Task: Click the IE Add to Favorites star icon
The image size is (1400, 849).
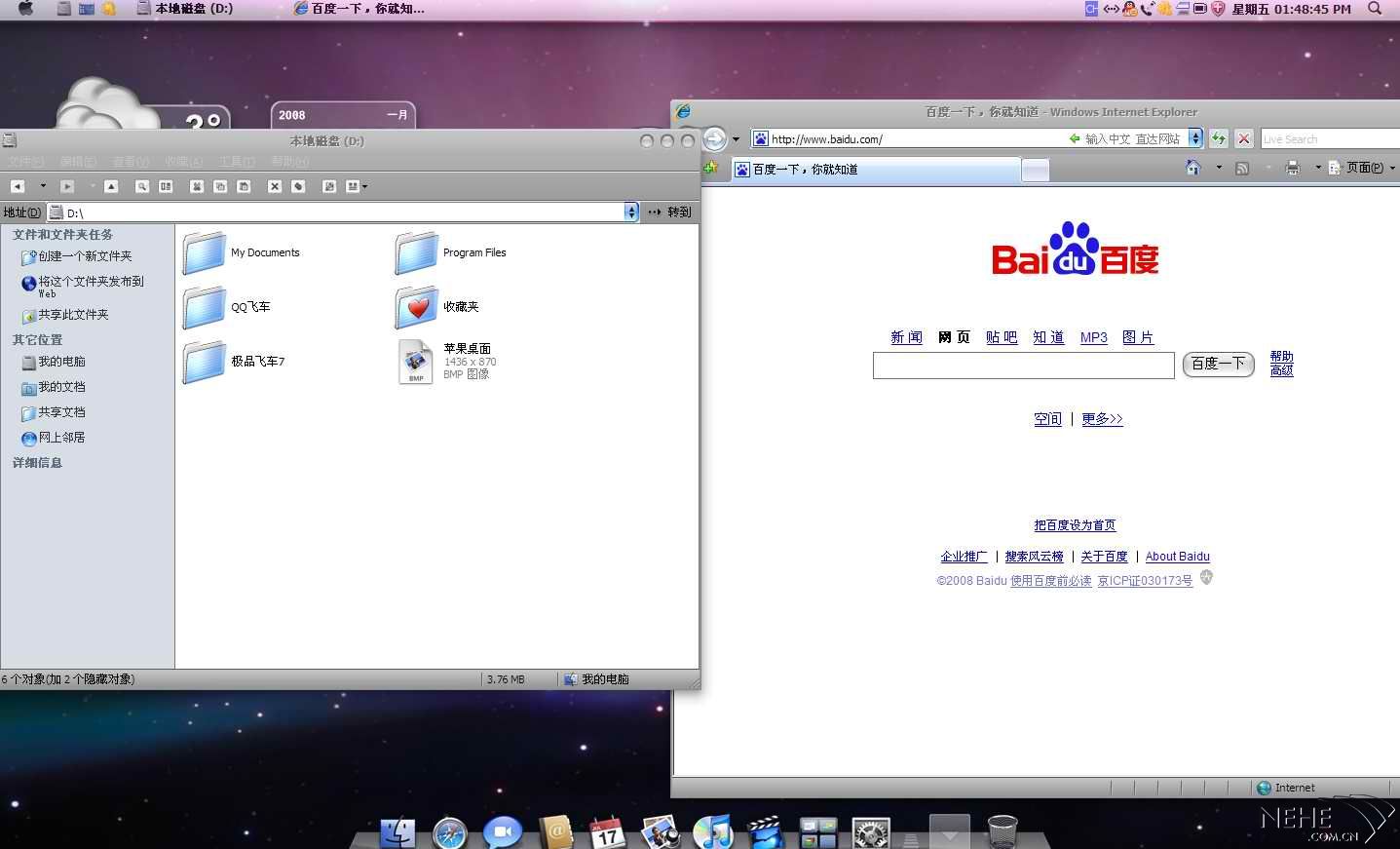Action: coord(711,169)
